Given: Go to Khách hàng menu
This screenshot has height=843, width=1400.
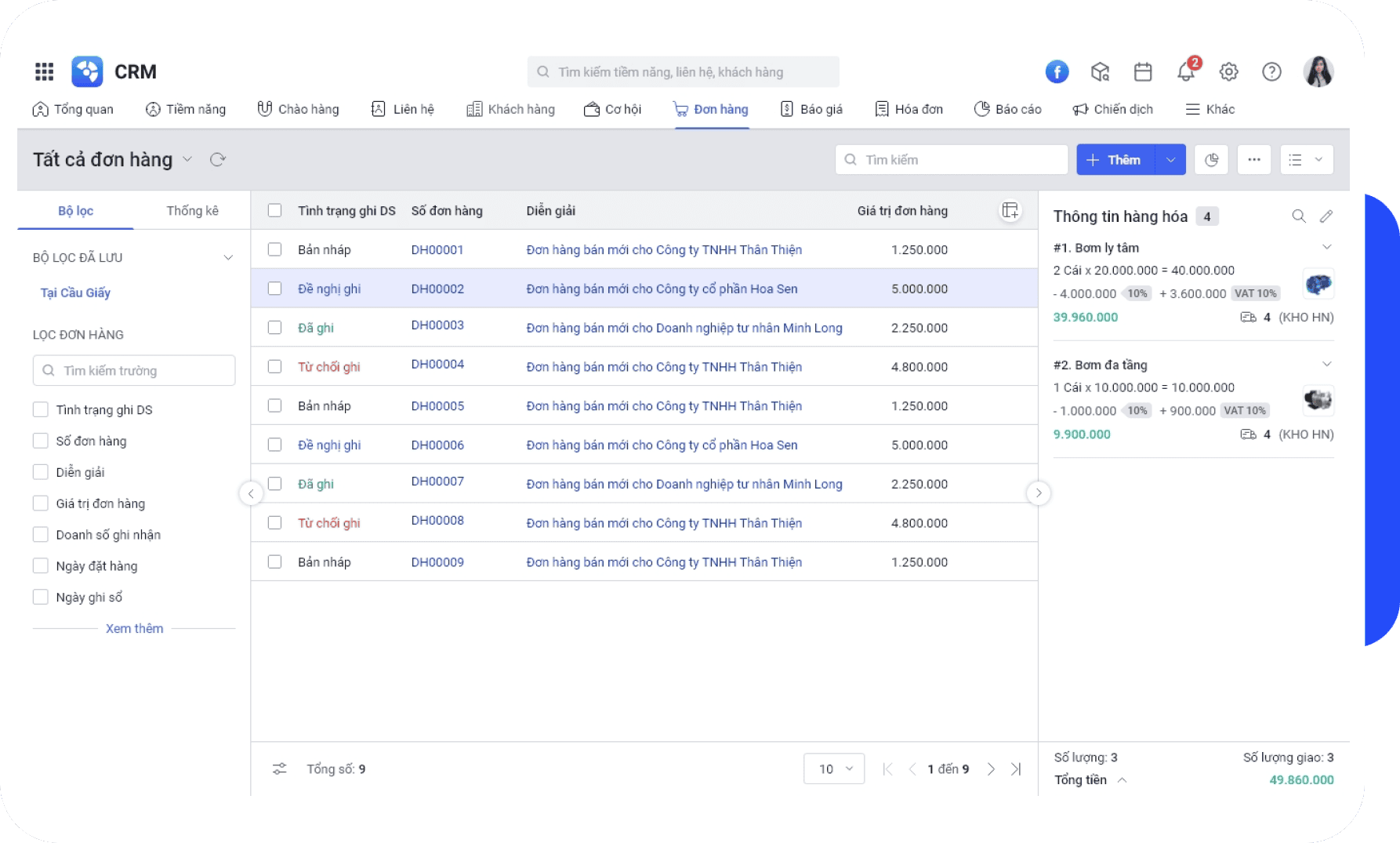Looking at the screenshot, I should 510,110.
